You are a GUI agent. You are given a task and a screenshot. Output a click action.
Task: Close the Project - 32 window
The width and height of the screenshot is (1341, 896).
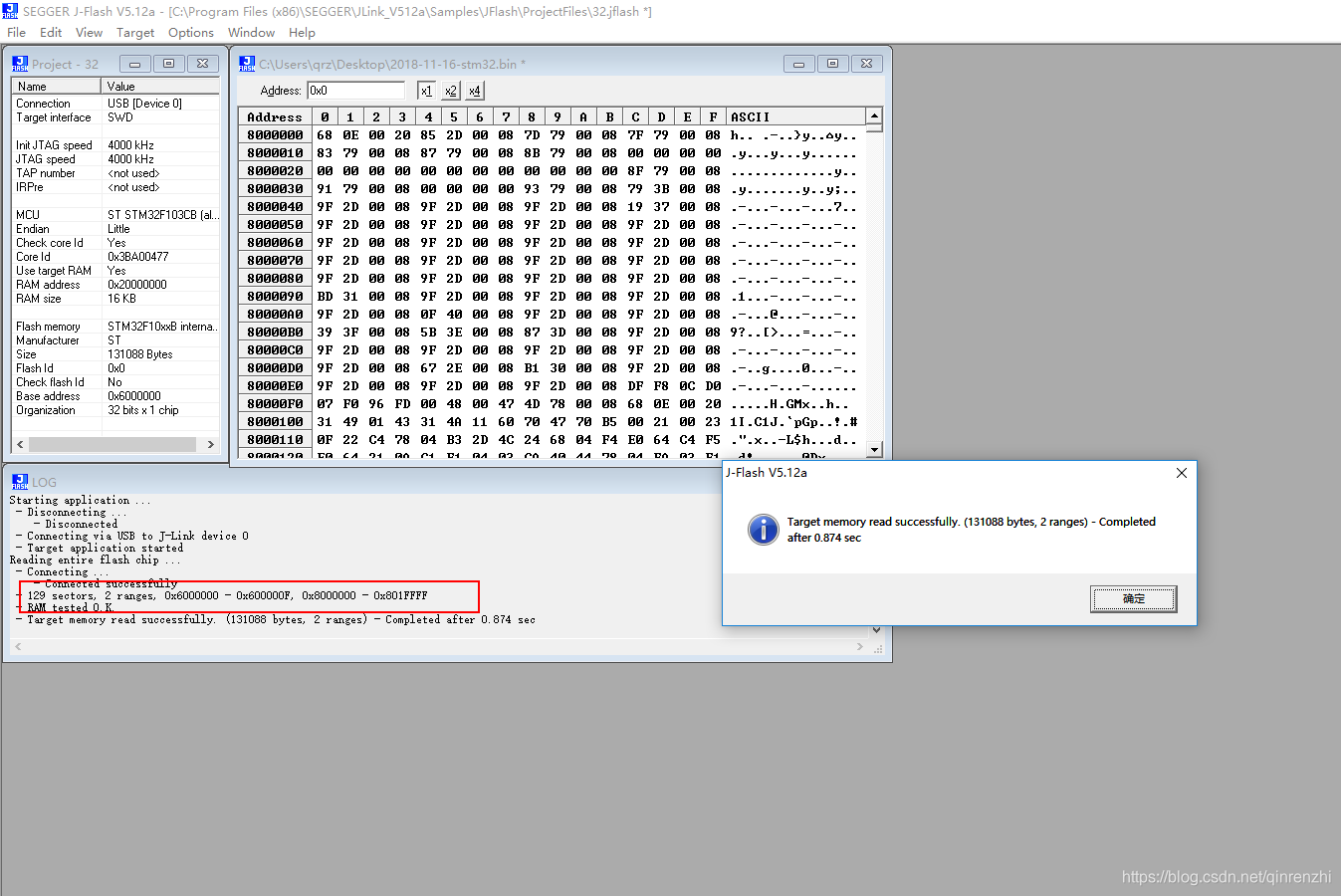(202, 64)
